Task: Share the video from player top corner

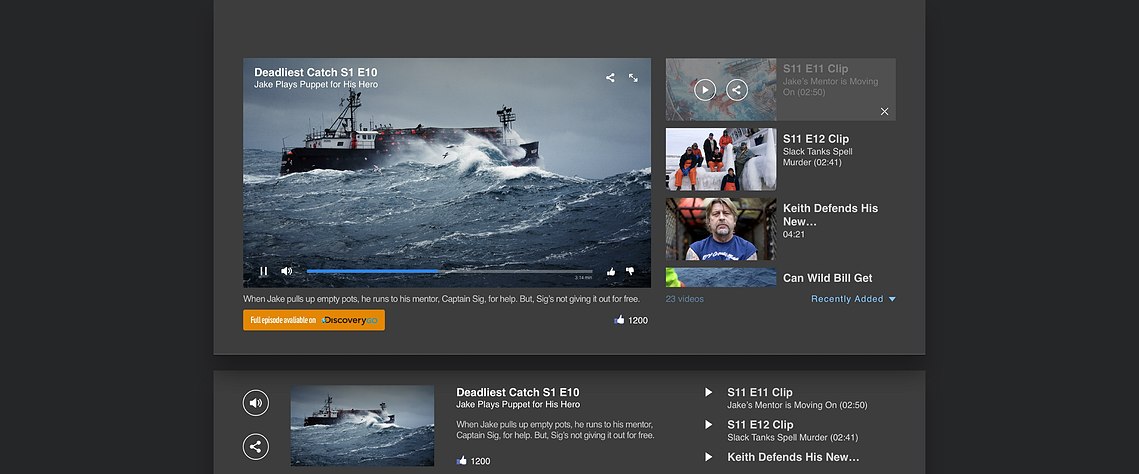Action: tap(610, 77)
